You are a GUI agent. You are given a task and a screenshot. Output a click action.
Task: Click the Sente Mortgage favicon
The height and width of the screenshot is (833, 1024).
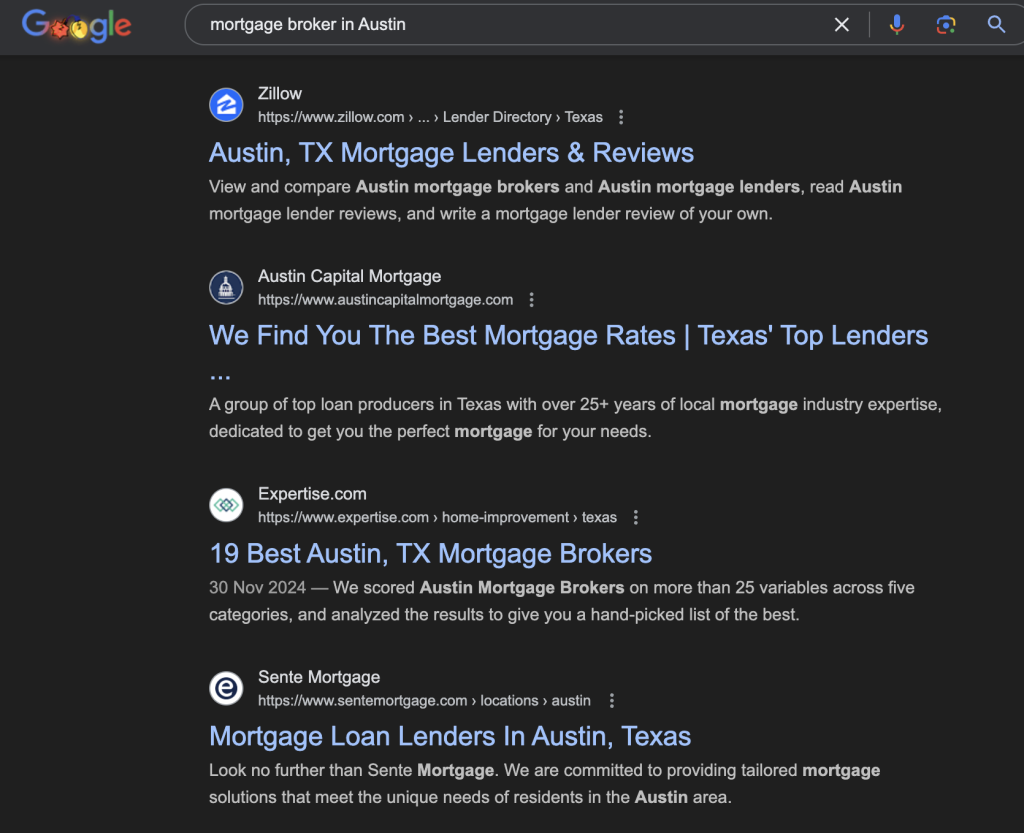coord(226,688)
